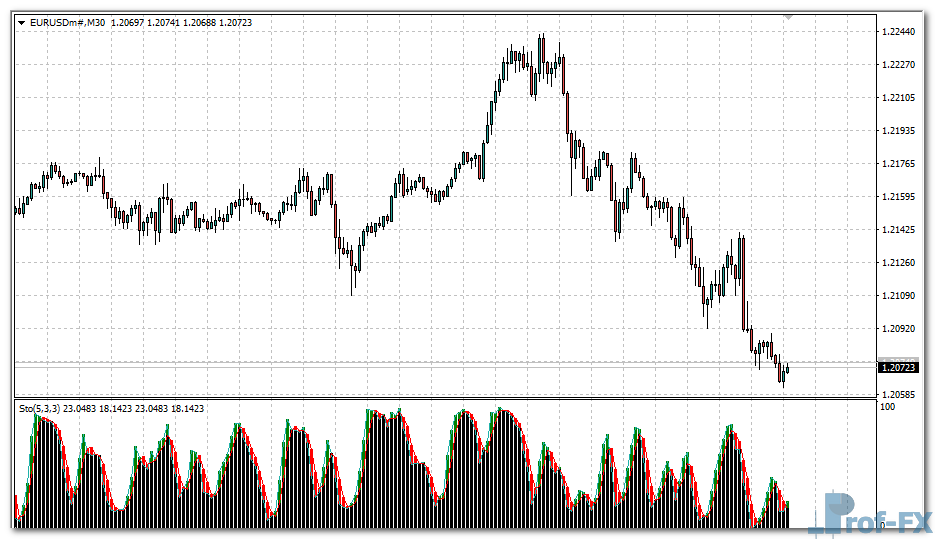The width and height of the screenshot is (935, 539).
Task: Click the chart shift triangle marker at top
Action: pyautogui.click(x=788, y=17)
